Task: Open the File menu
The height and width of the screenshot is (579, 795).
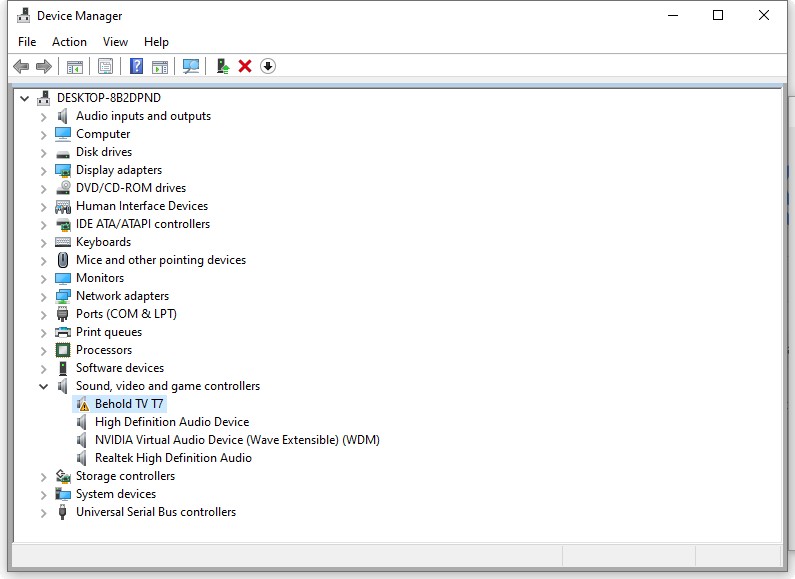Action: pos(27,42)
